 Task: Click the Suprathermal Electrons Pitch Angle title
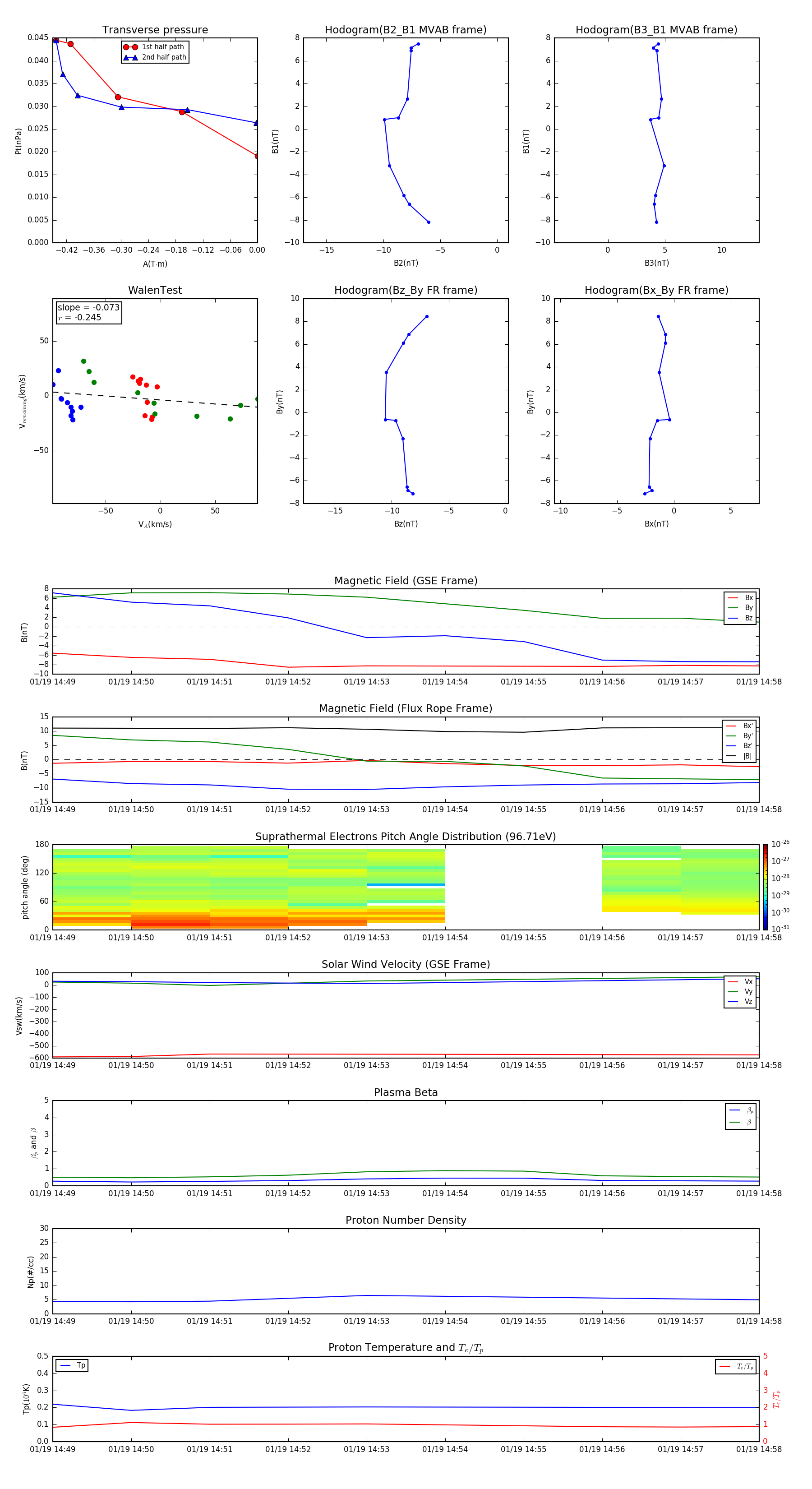(406, 837)
